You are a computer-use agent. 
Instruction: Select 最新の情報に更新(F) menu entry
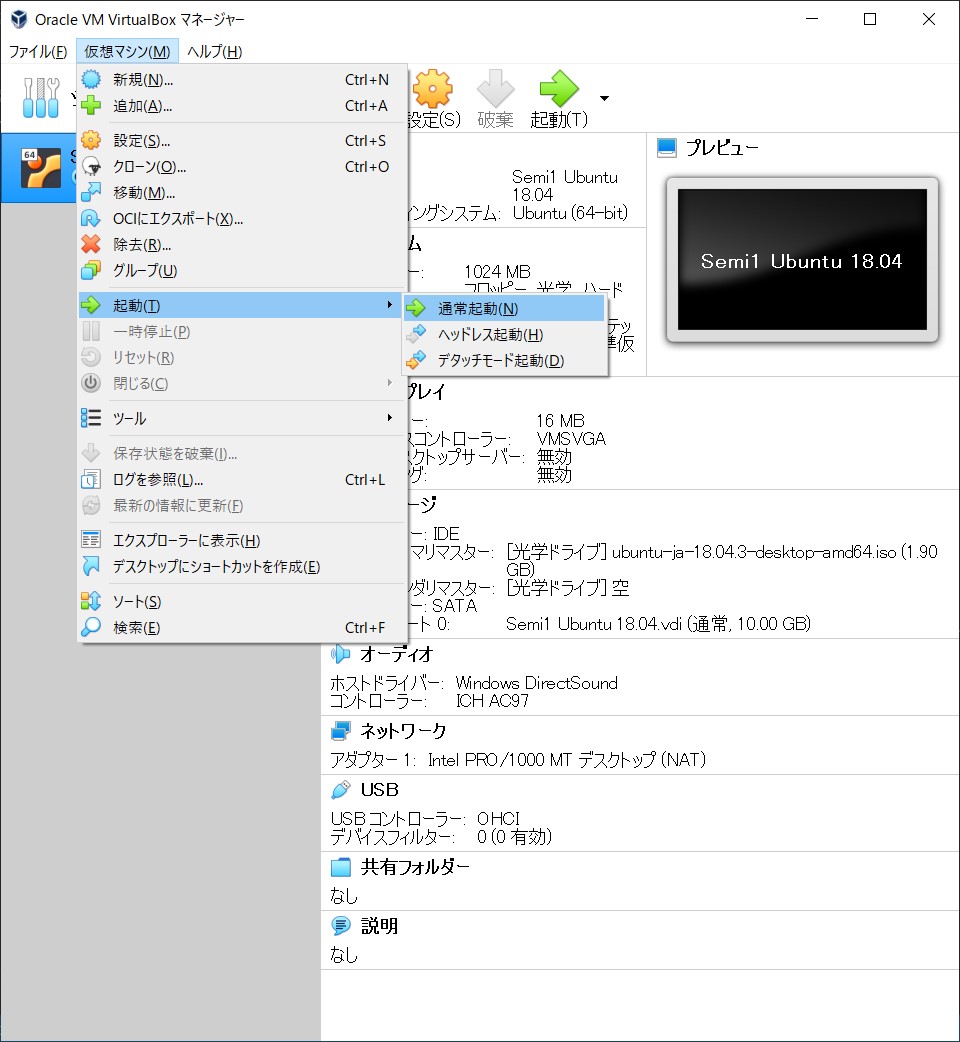coord(242,505)
